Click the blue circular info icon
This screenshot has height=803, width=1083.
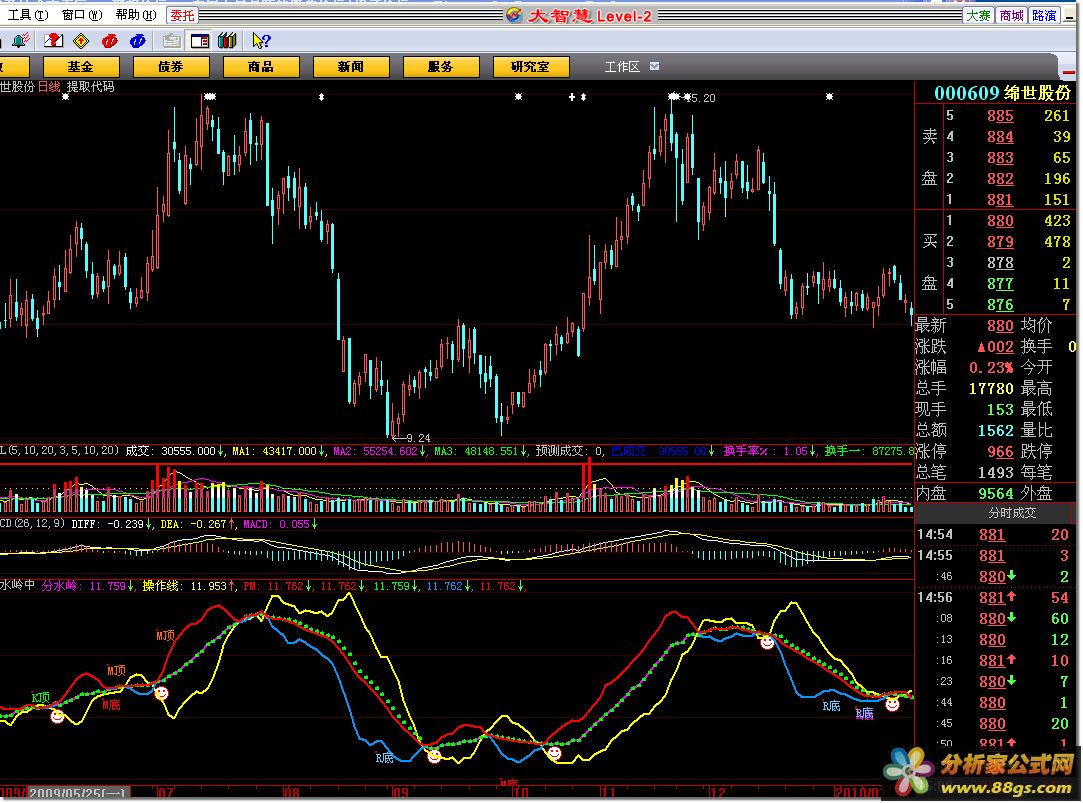138,41
